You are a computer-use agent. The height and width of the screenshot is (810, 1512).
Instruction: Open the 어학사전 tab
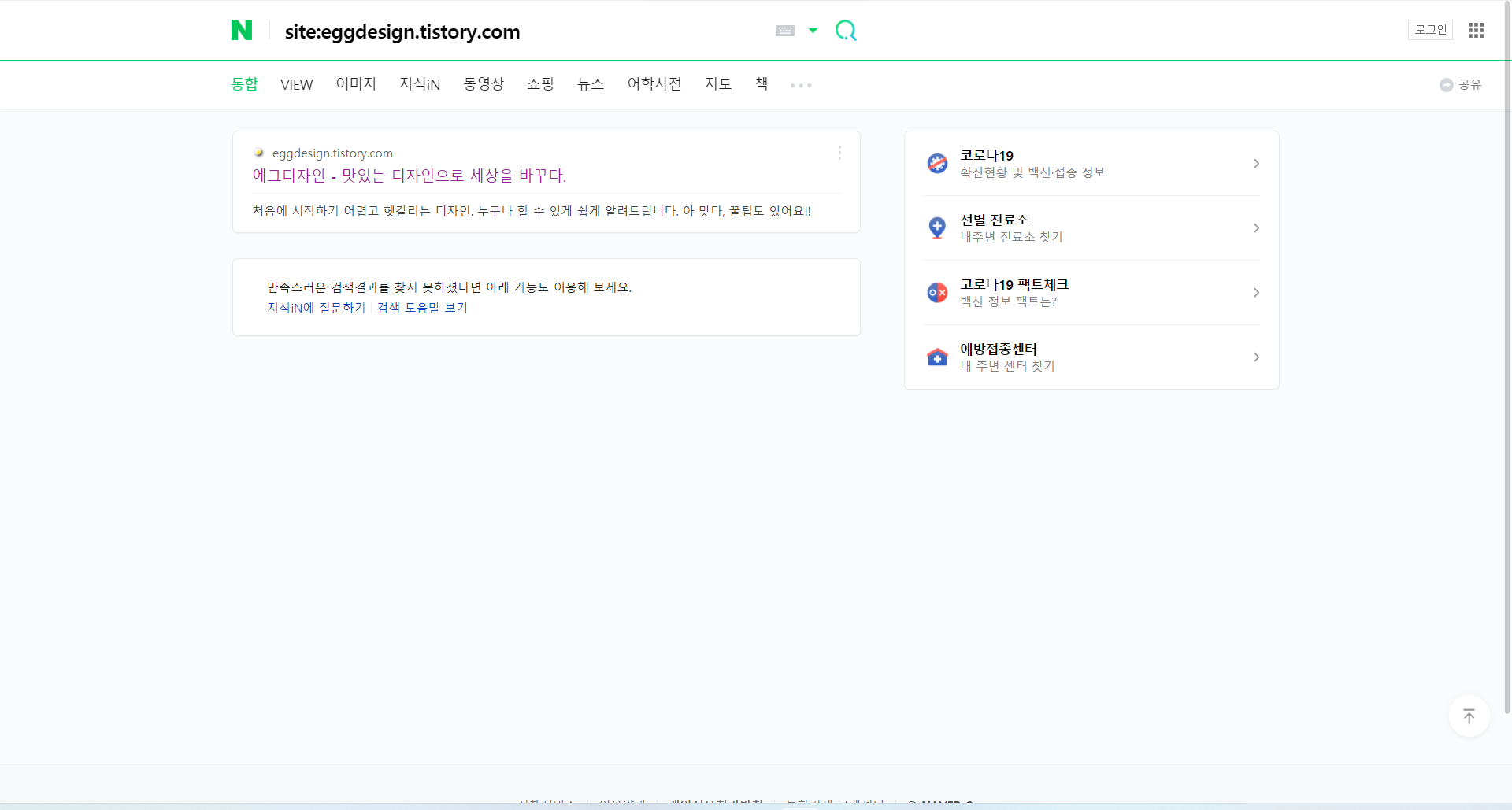654,83
